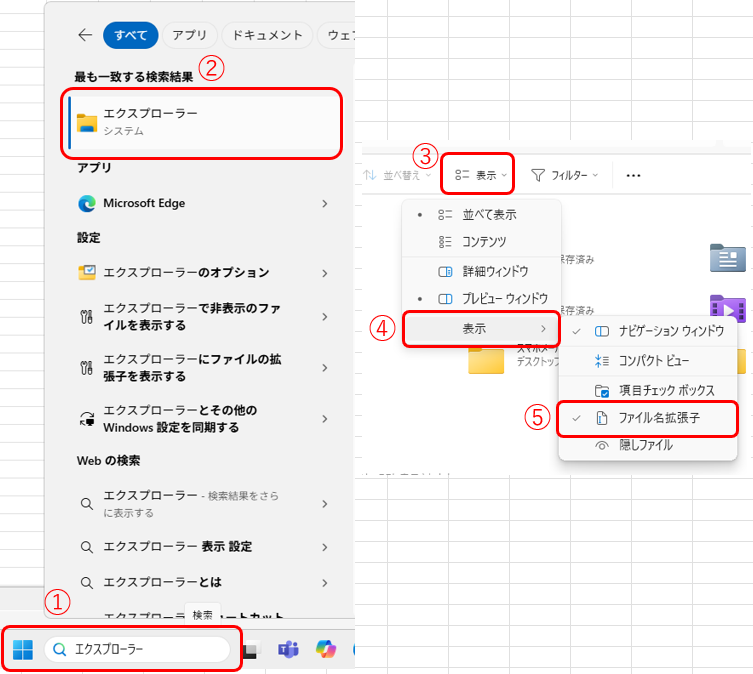Click the documents folder icon in Explorer

click(x=728, y=258)
